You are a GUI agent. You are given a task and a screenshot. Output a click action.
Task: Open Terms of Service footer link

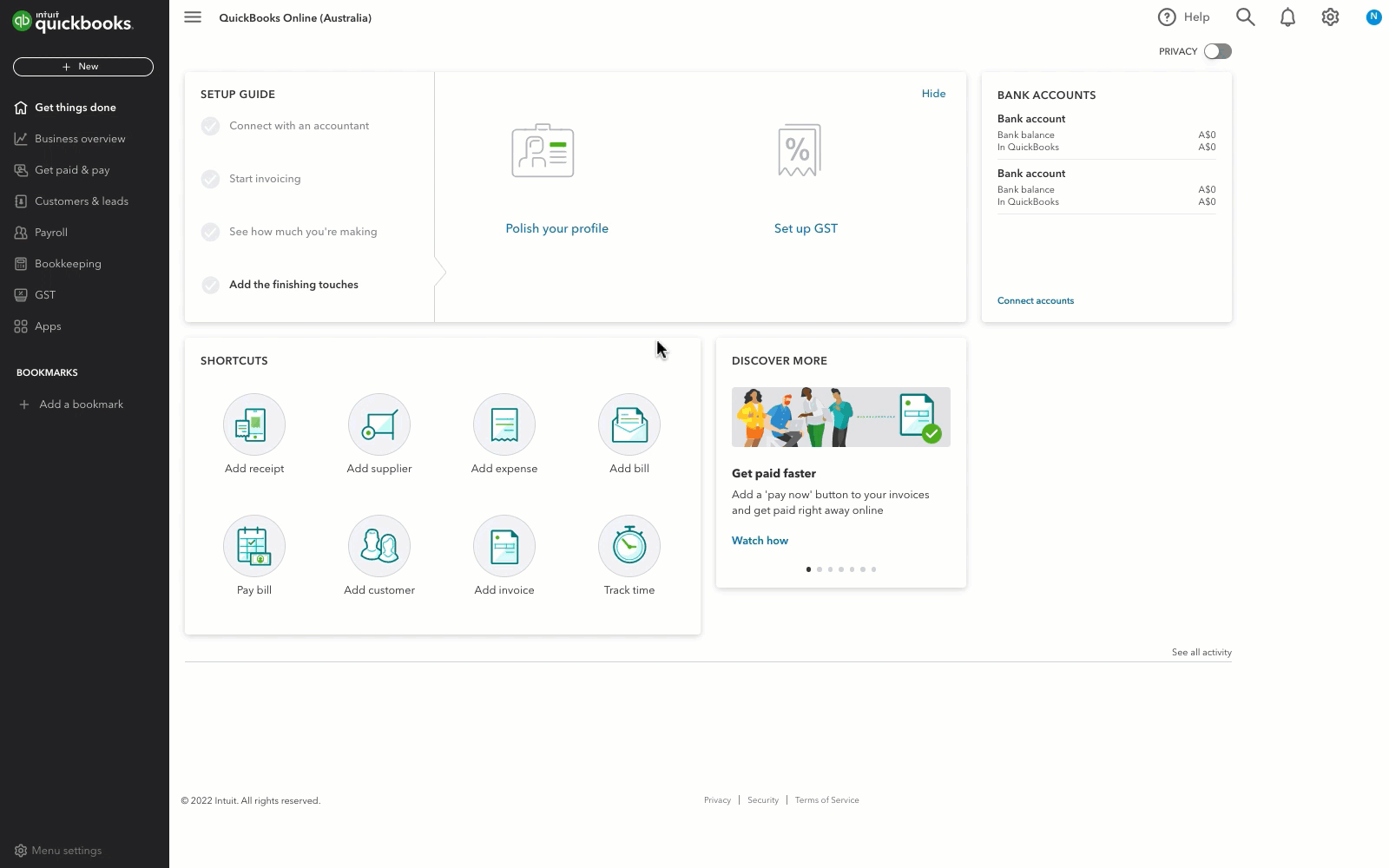[826, 800]
